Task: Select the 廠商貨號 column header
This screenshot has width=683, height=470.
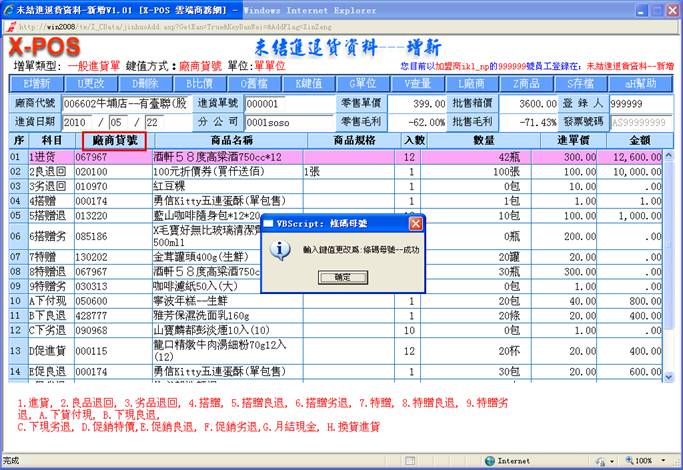Action: click(x=112, y=141)
